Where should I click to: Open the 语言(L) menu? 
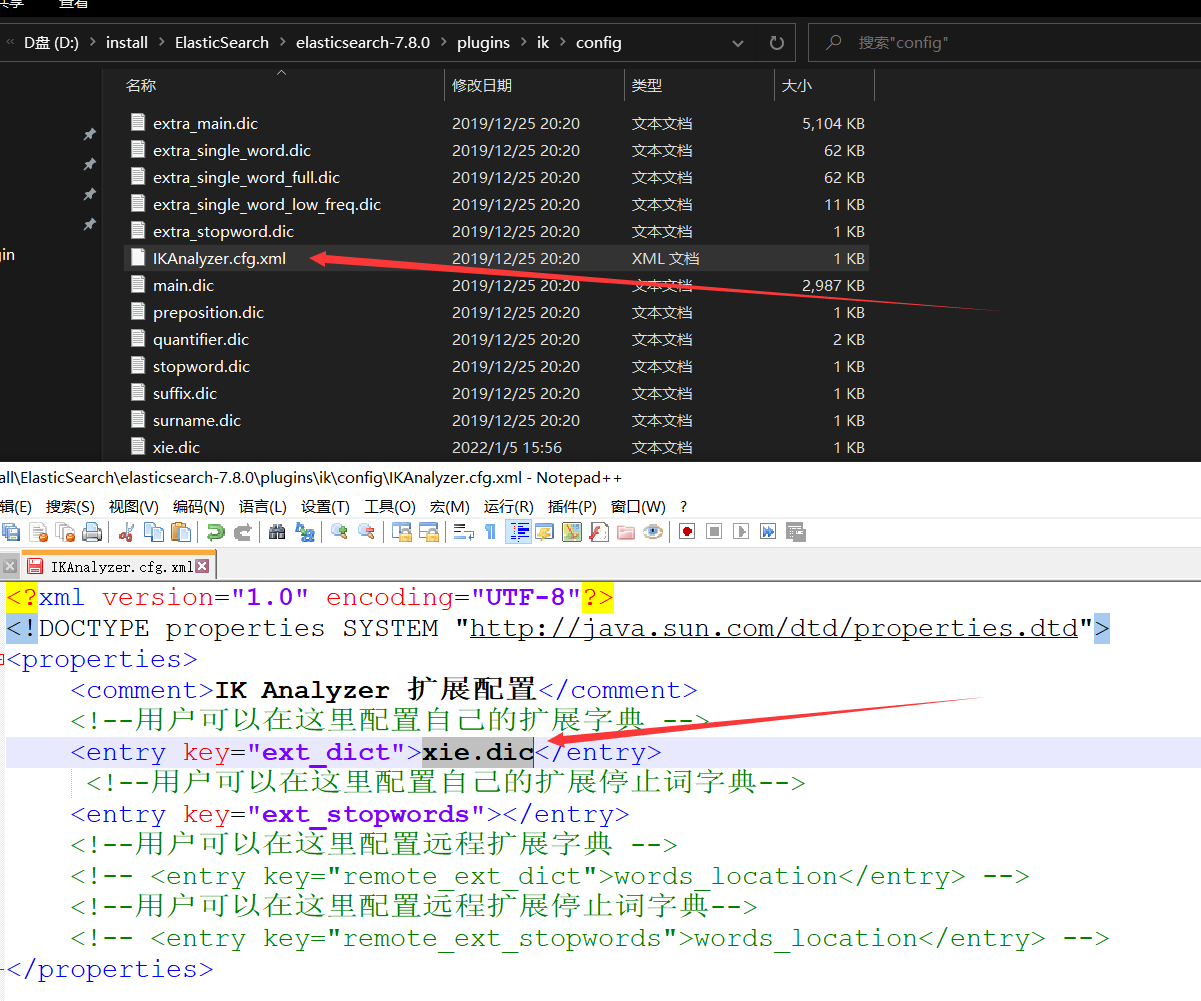click(x=263, y=507)
